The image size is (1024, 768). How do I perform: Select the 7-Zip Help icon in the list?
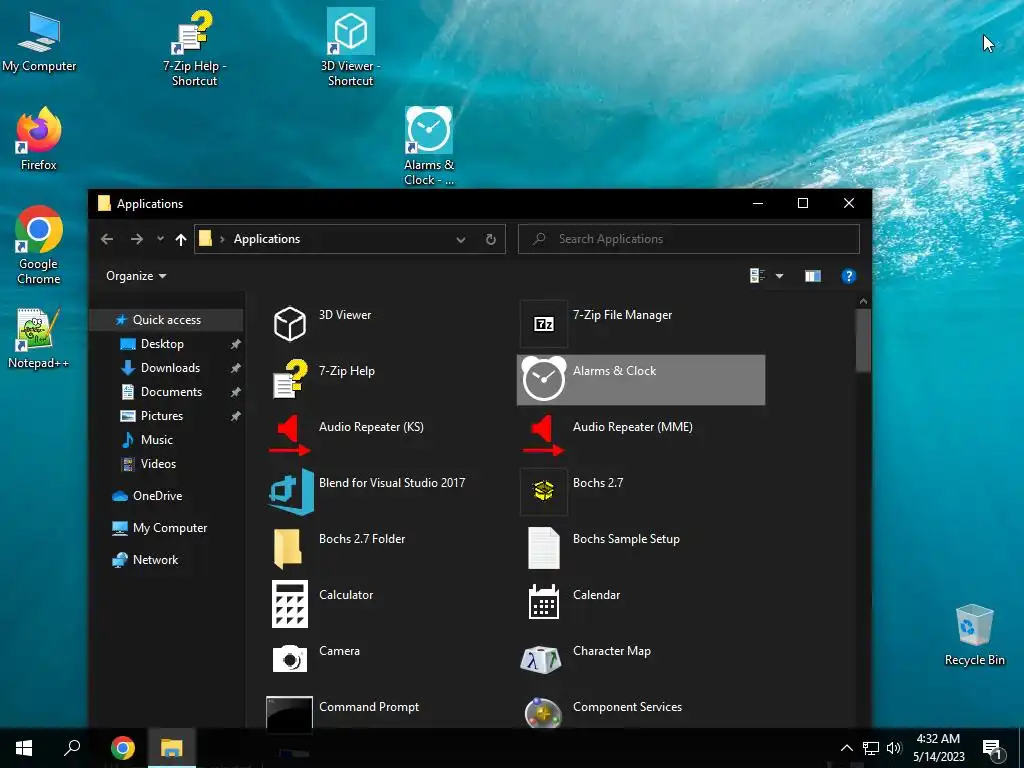pos(289,379)
